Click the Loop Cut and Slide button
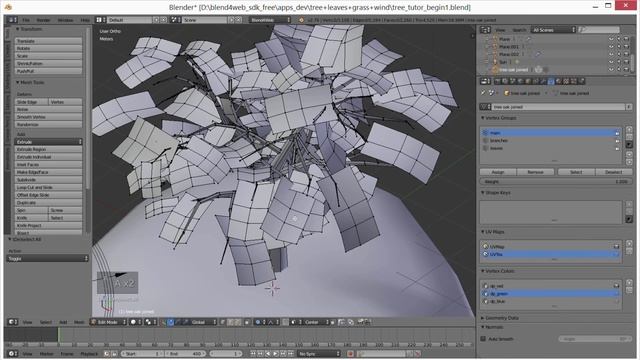This screenshot has width=640, height=360. (49, 187)
